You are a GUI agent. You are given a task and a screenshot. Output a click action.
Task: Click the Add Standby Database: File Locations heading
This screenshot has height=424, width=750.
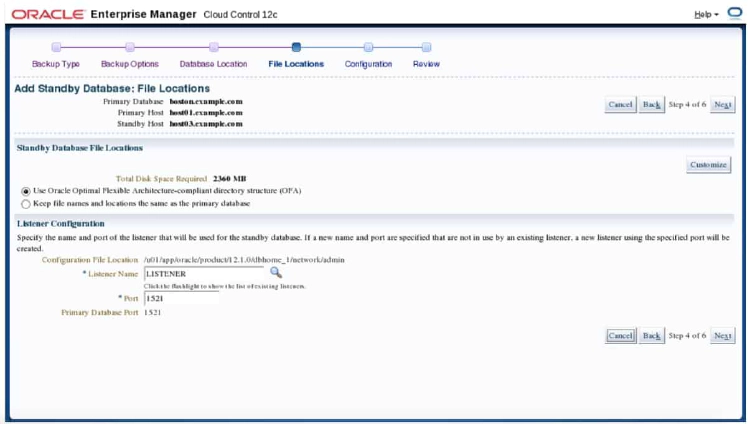click(x=112, y=89)
